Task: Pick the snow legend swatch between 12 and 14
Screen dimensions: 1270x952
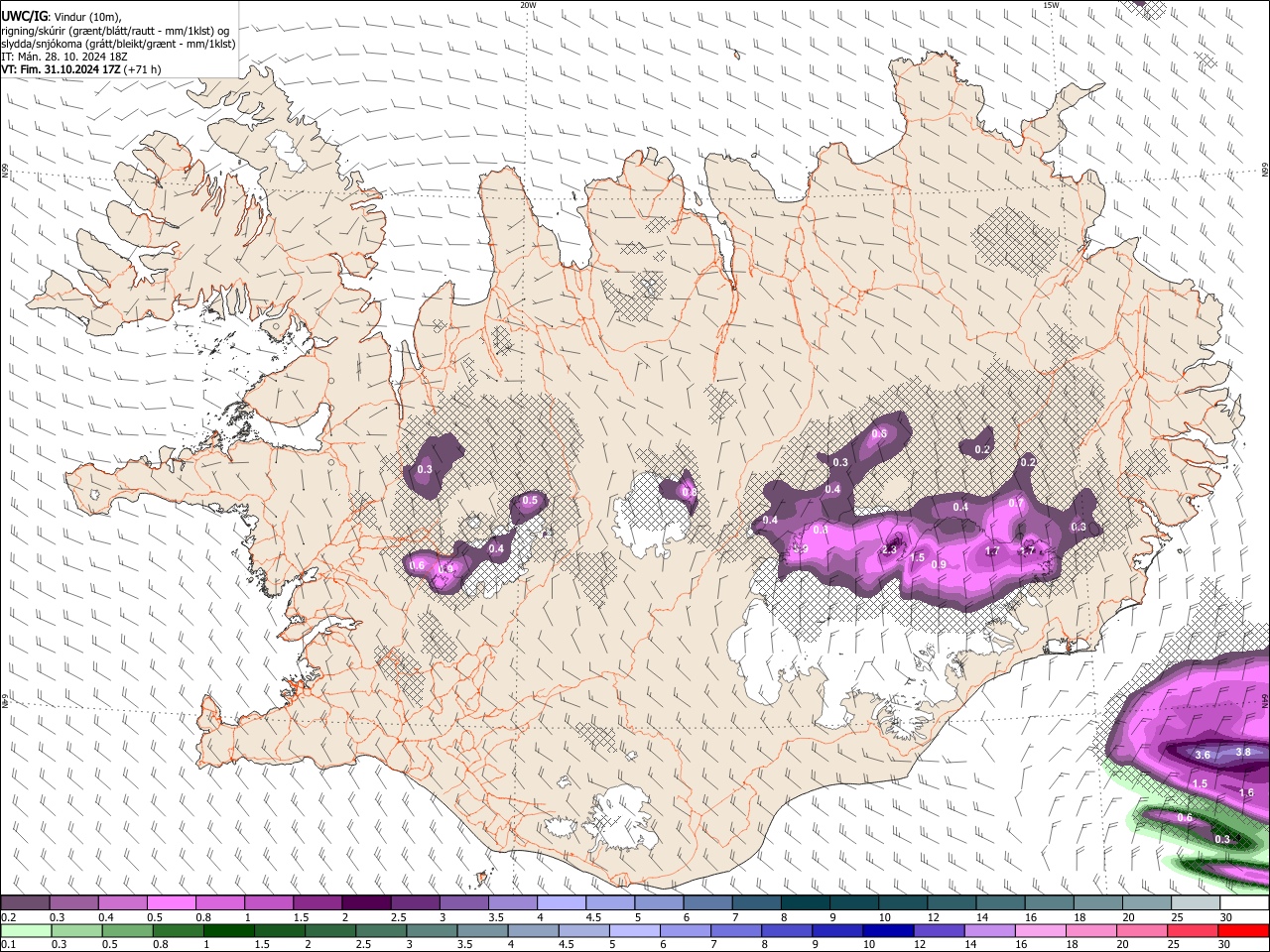Action: 952,903
